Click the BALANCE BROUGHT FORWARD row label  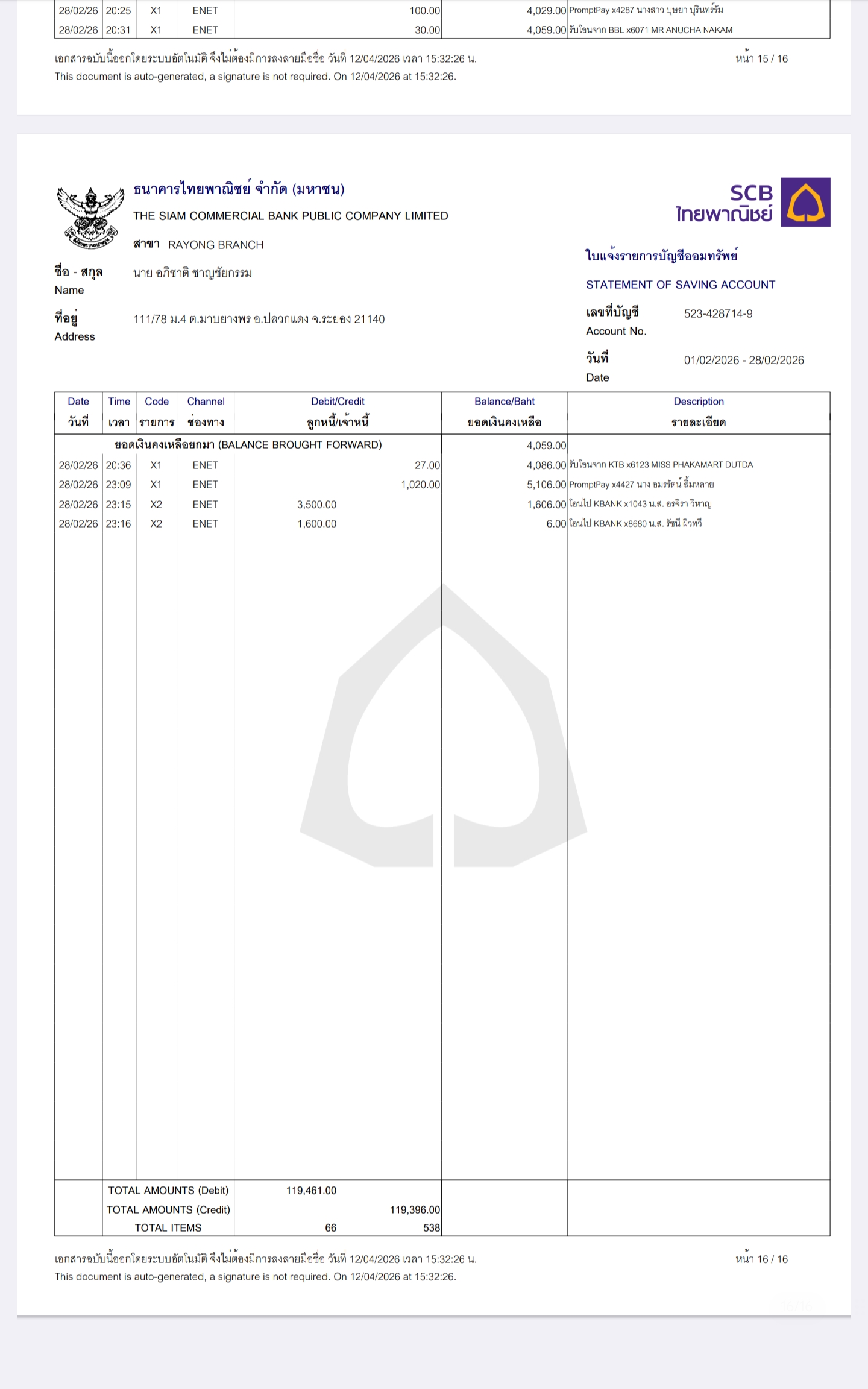point(248,445)
